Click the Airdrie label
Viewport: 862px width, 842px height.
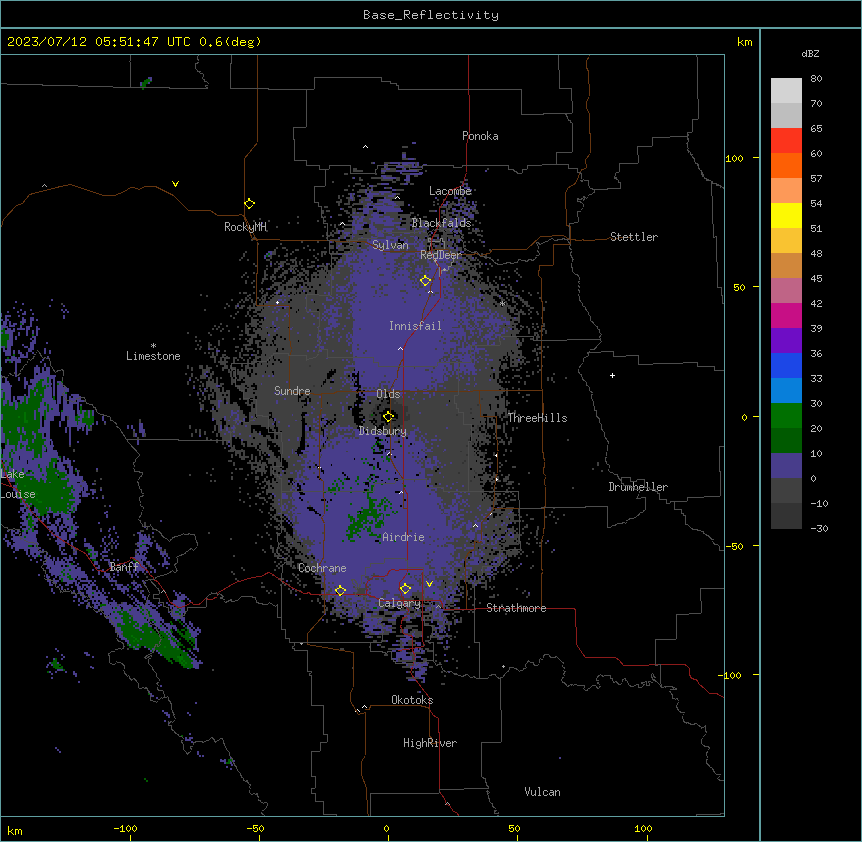coord(404,537)
